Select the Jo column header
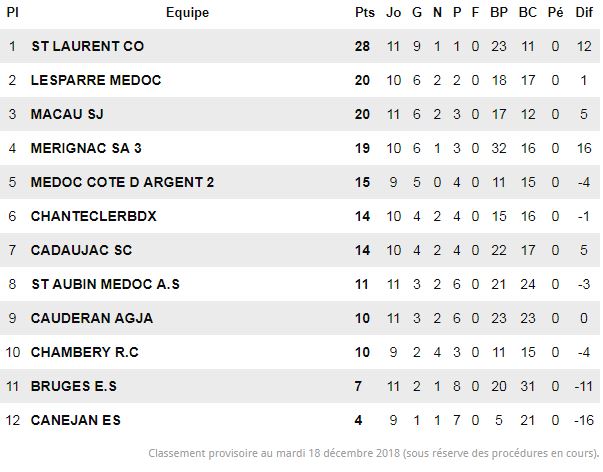 (x=393, y=12)
